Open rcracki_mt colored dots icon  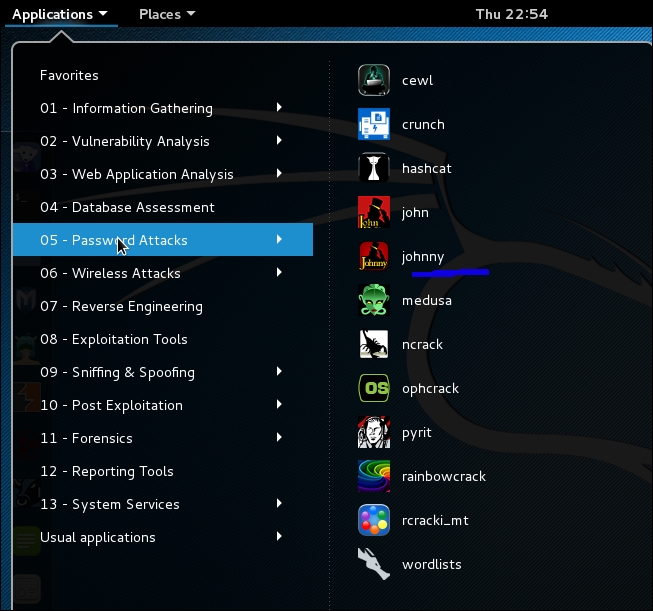pos(374,520)
